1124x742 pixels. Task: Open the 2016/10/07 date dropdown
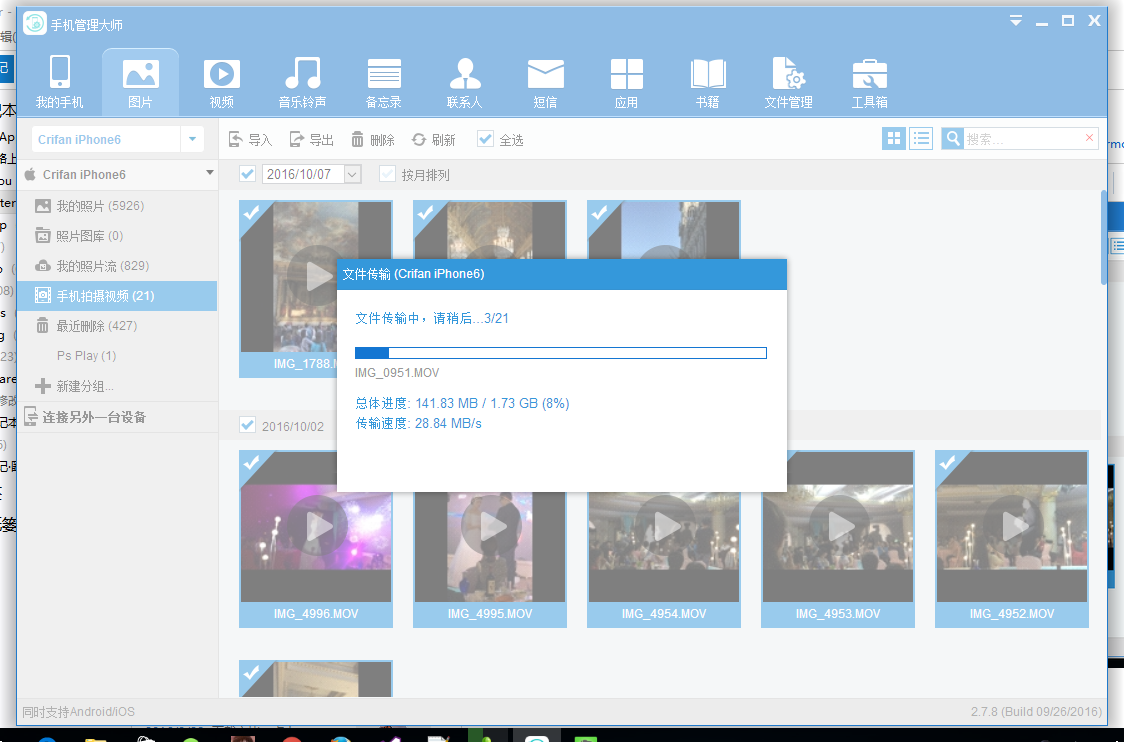point(352,174)
